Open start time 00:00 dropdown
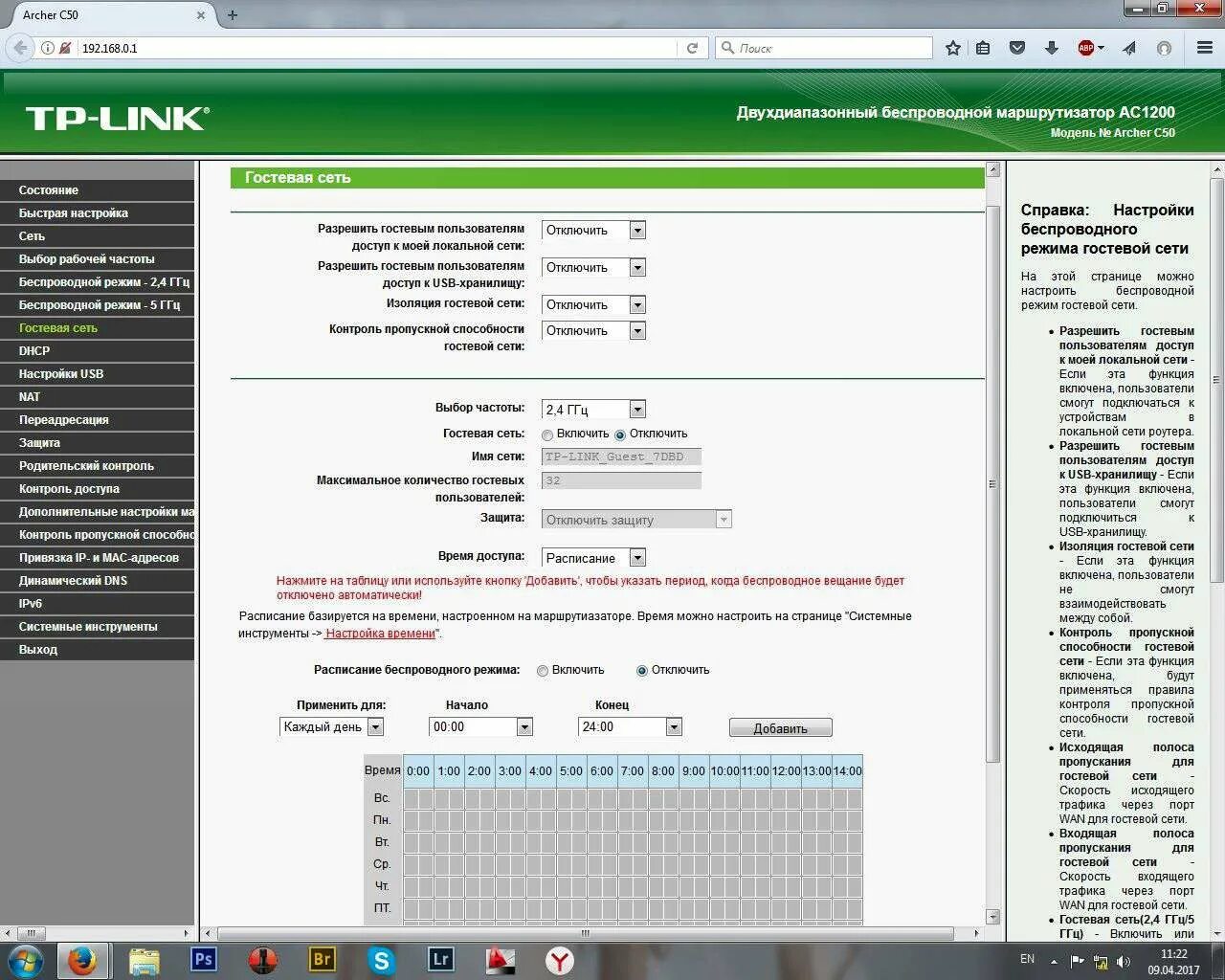 point(480,727)
